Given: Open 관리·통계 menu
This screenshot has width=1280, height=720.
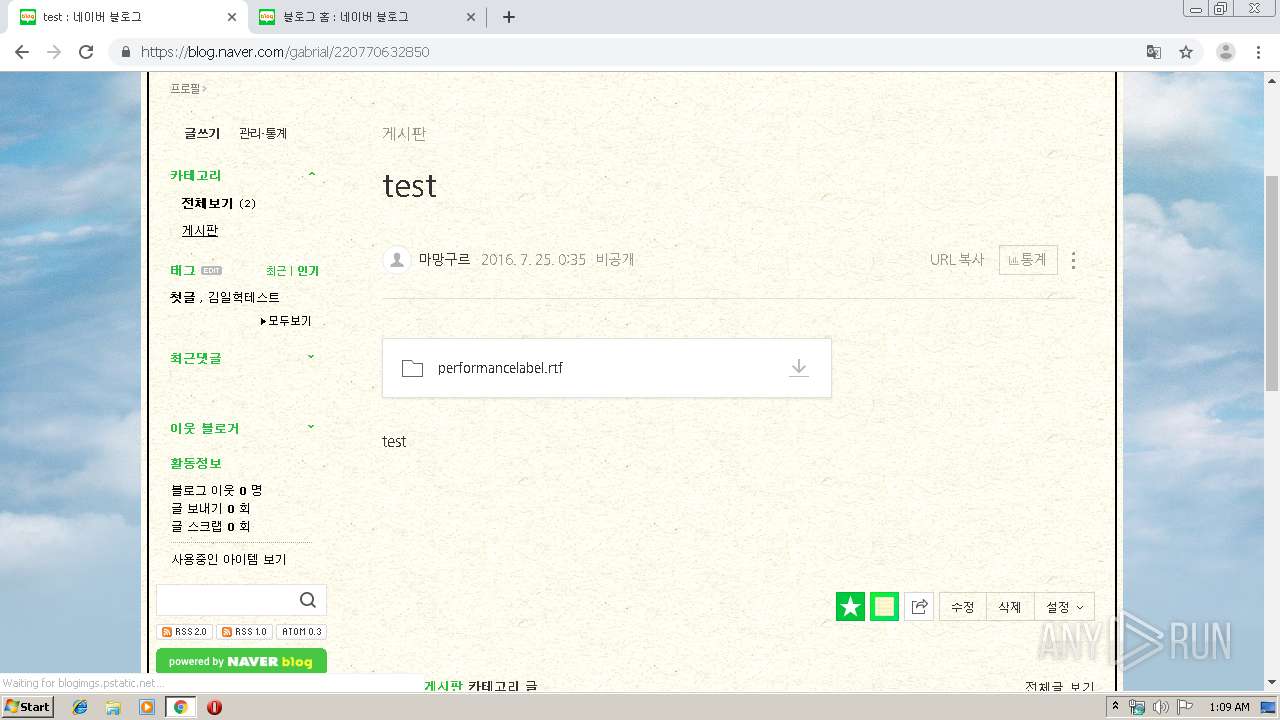Looking at the screenshot, I should point(263,133).
